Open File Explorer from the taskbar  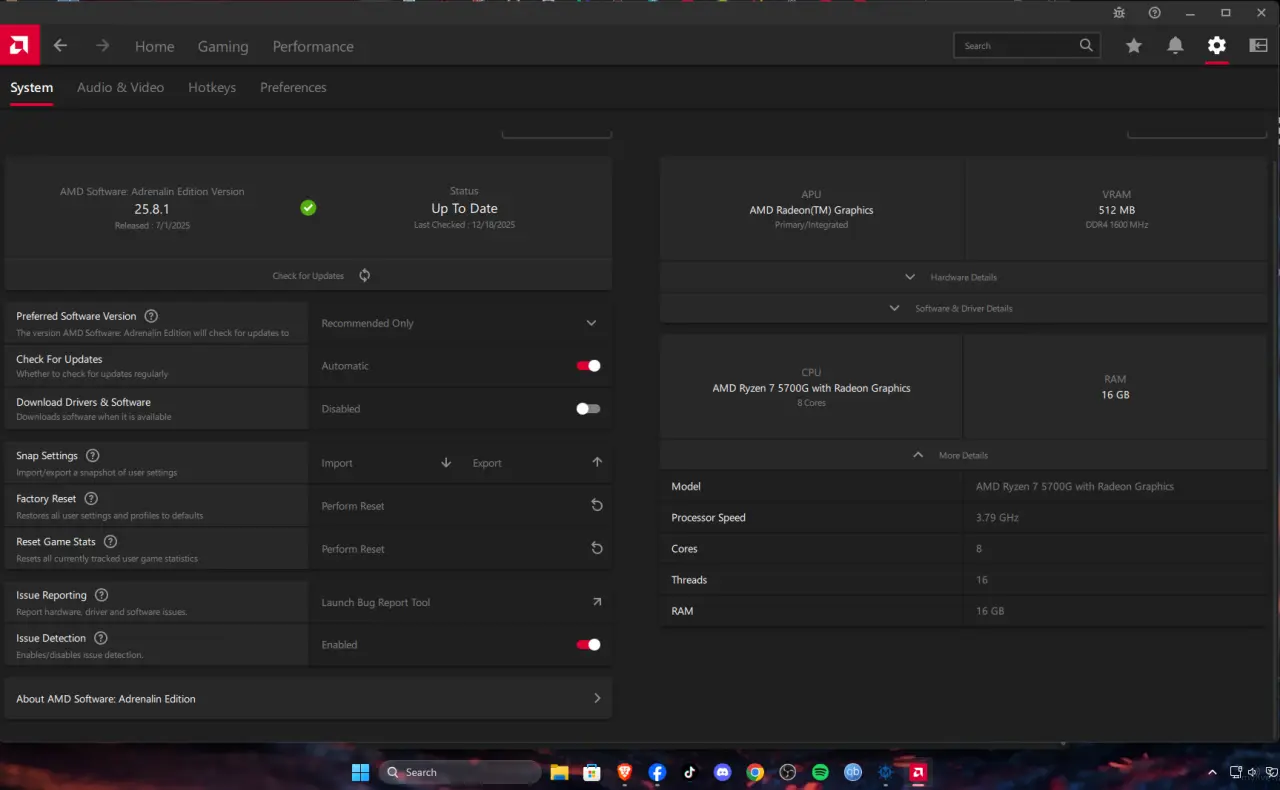tap(559, 772)
